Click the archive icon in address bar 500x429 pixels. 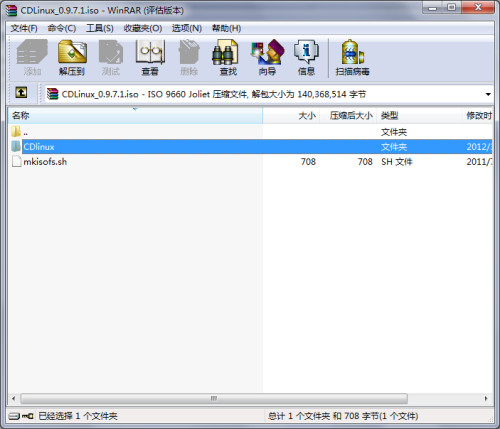52,94
